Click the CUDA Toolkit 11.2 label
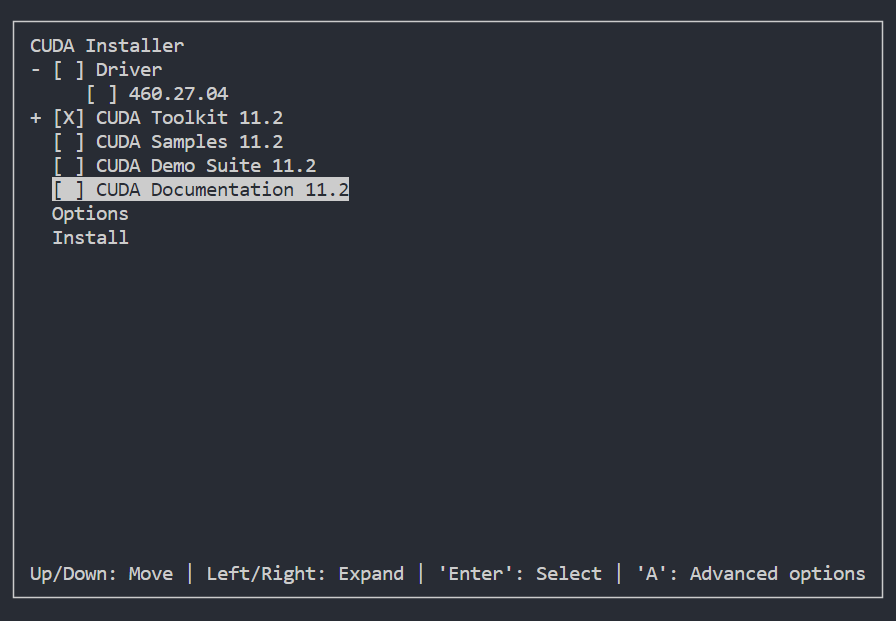Viewport: 896px width, 621px height. pos(189,118)
